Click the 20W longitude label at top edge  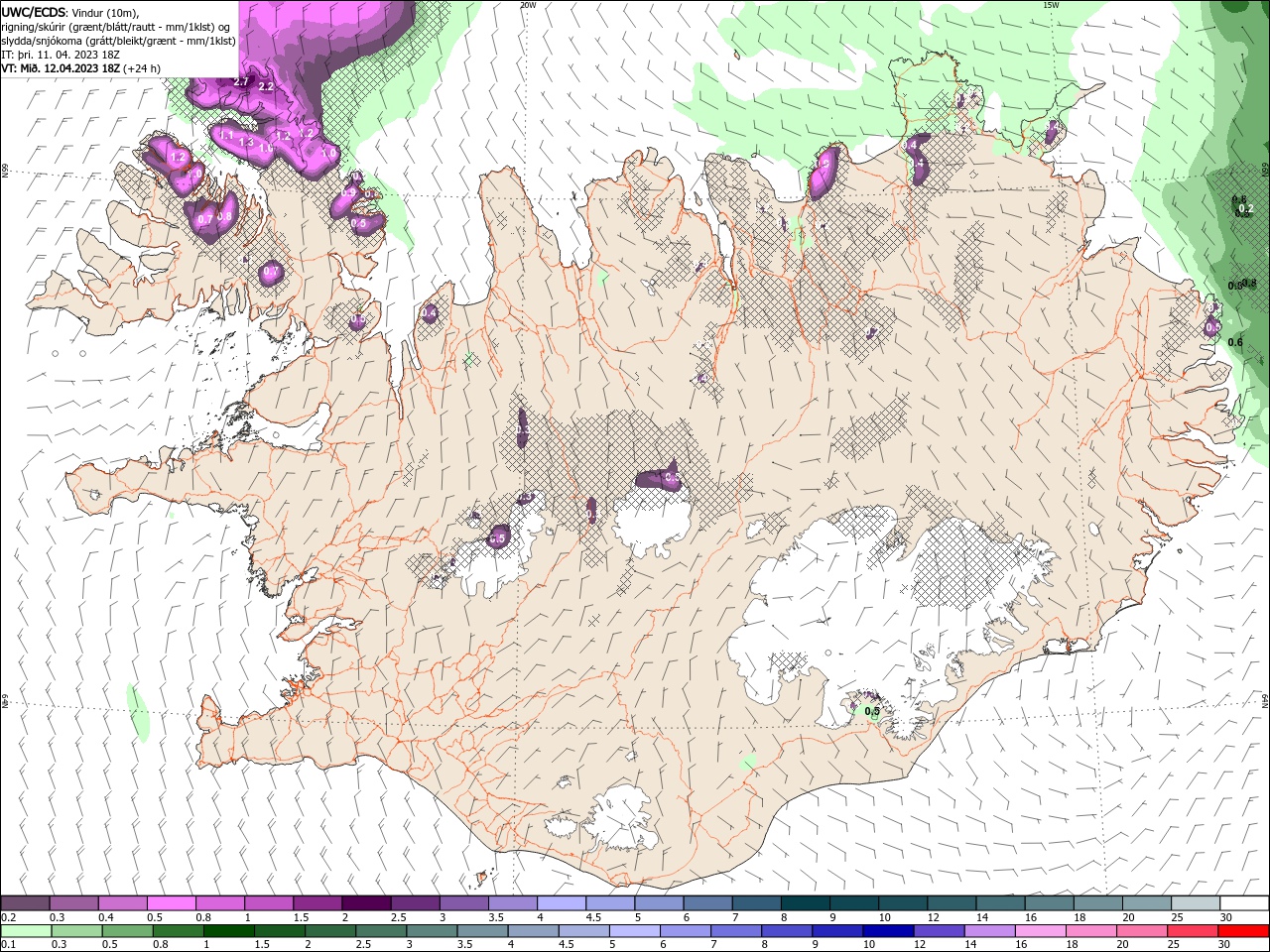tap(528, 5)
